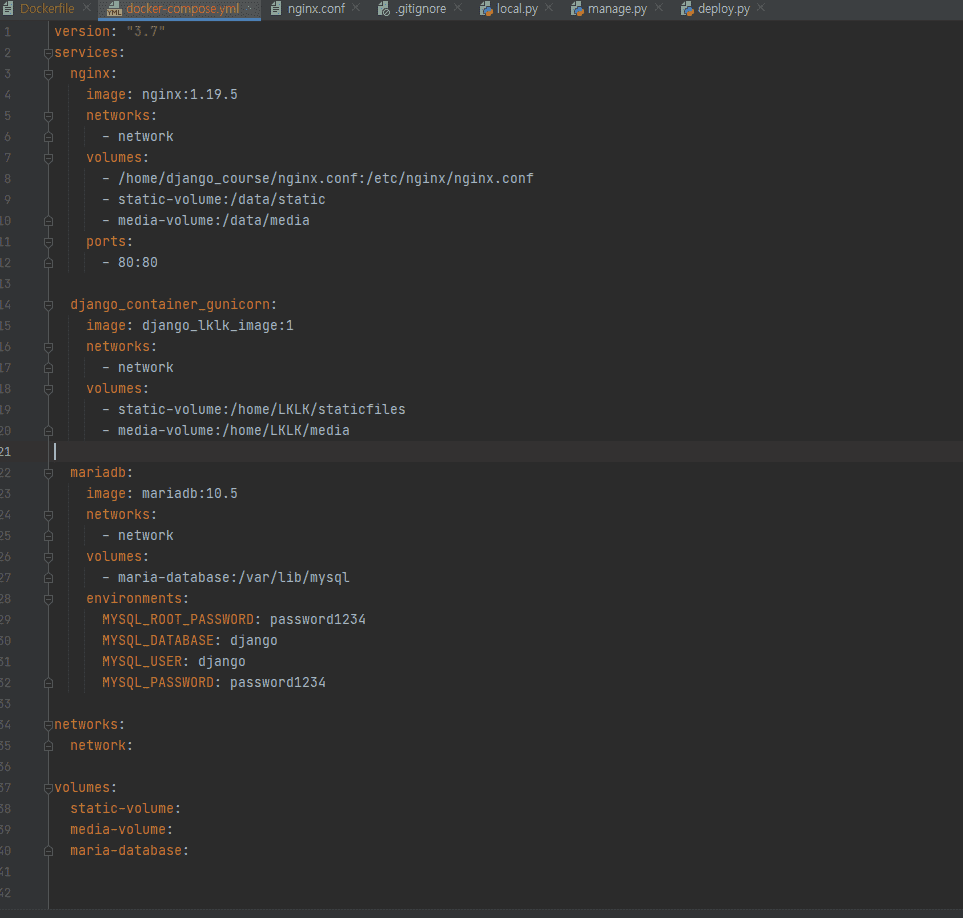
Task: Click the MYSQL_DATABASE key
Action: pos(158,640)
